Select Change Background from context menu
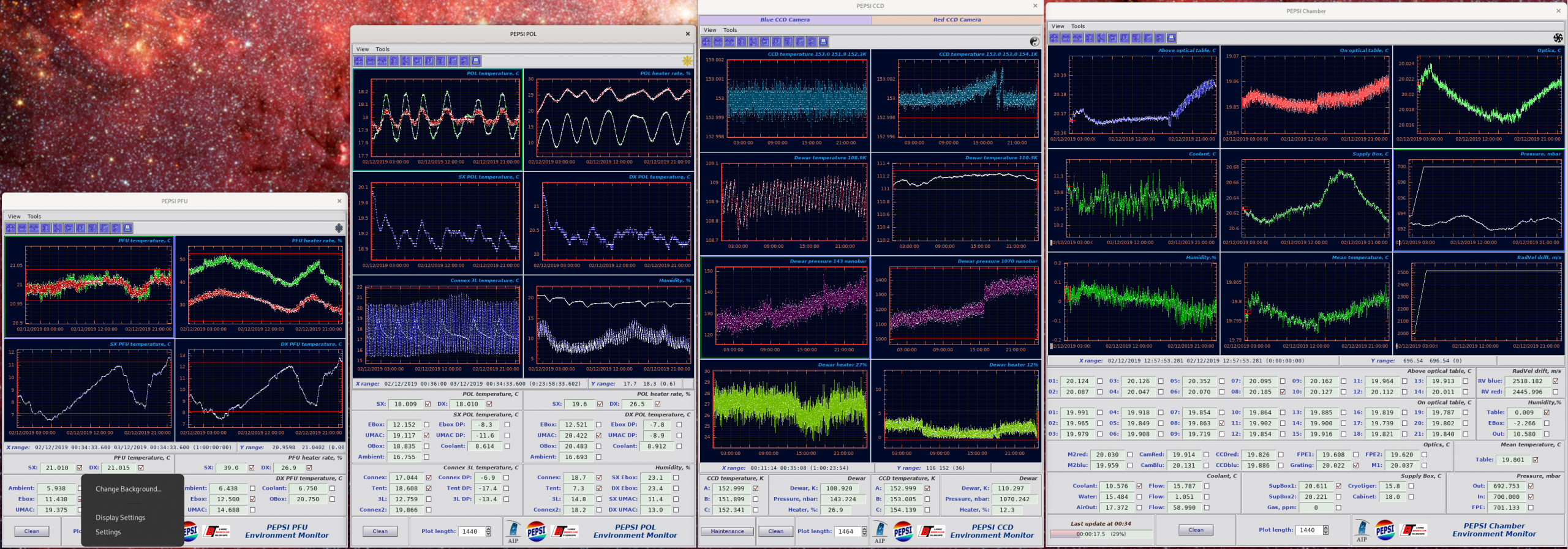This screenshot has width=1568, height=549. point(129,489)
